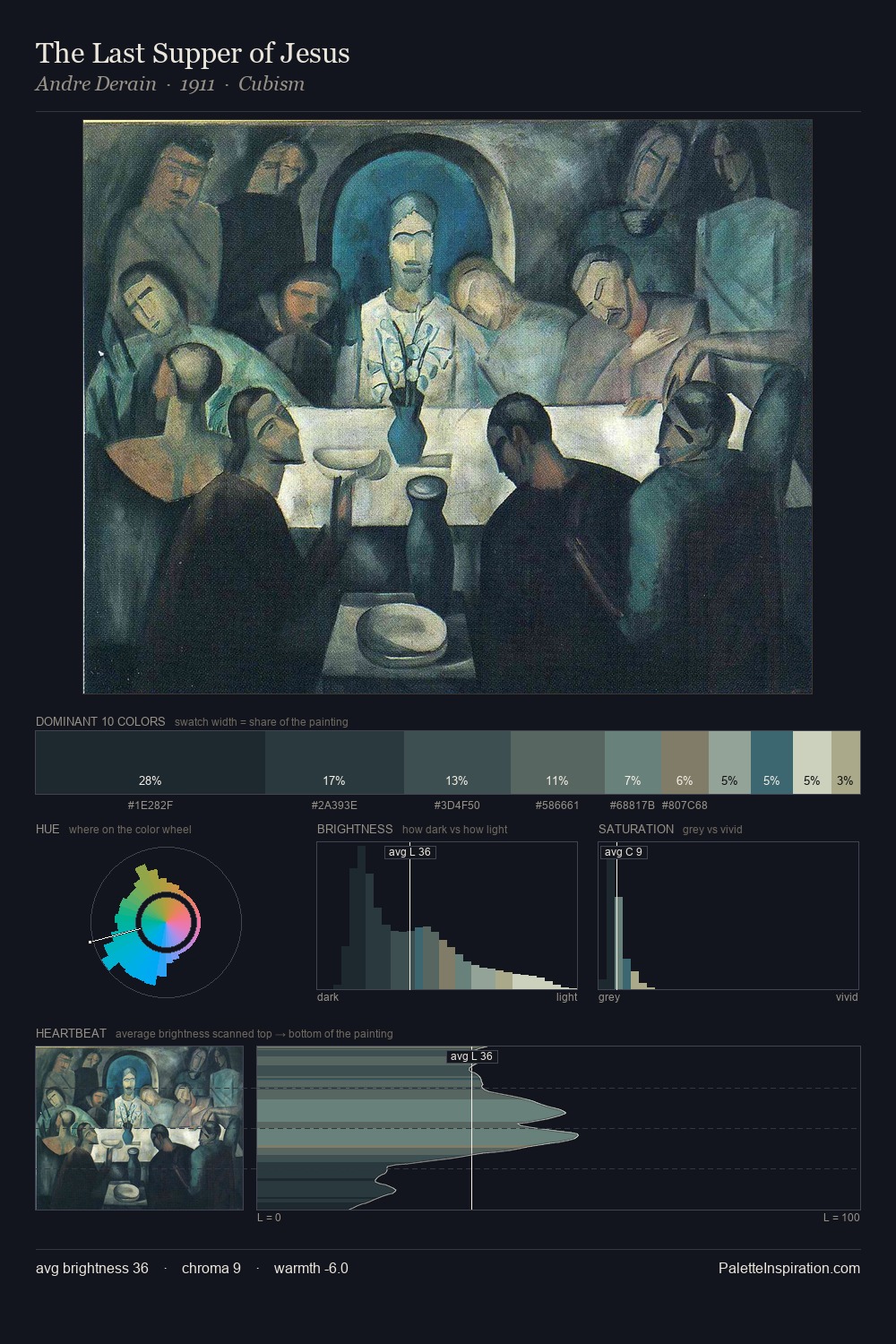Viewport: 896px width, 1344px height.
Task: Click the dark axis label
Action: (328, 997)
